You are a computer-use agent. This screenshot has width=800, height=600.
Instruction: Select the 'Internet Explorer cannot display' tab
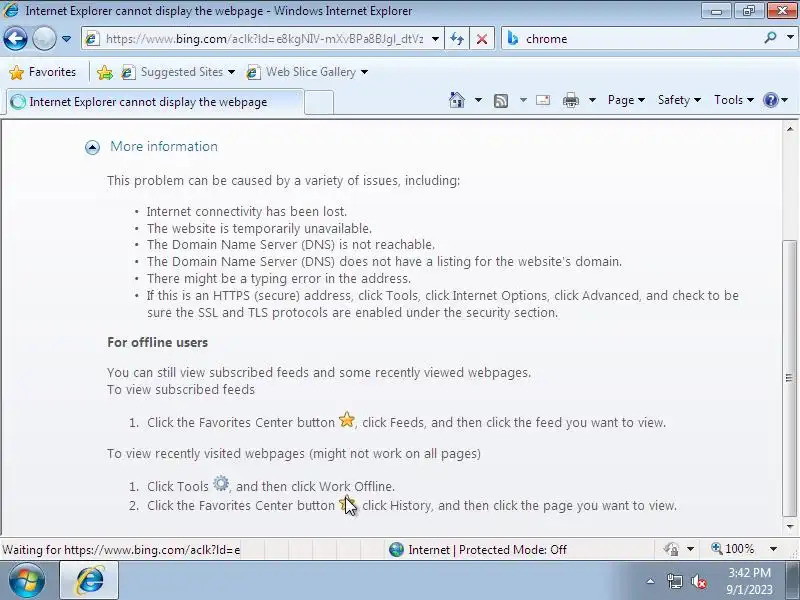tap(155, 102)
